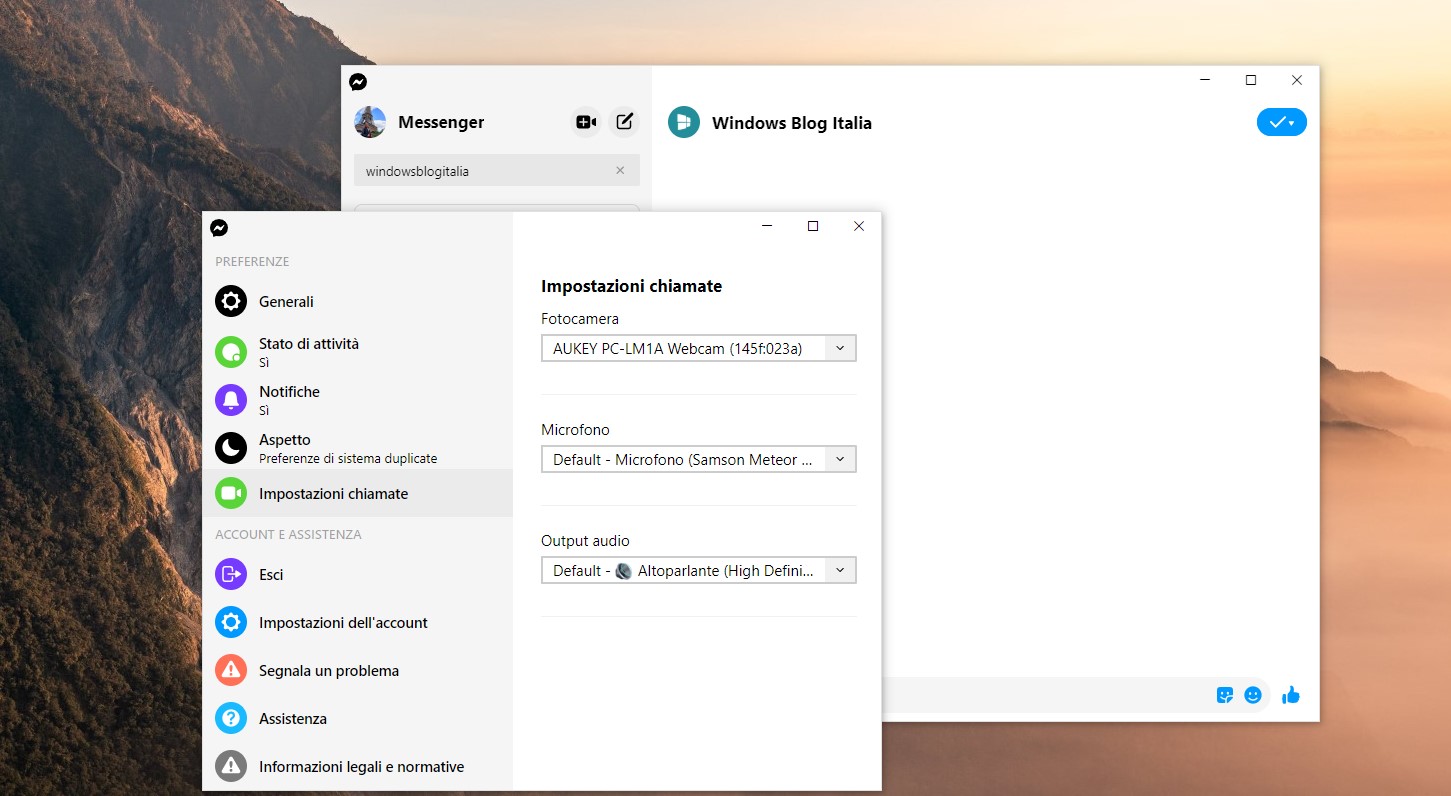Click the windowsblogitalia search box

[x=497, y=171]
